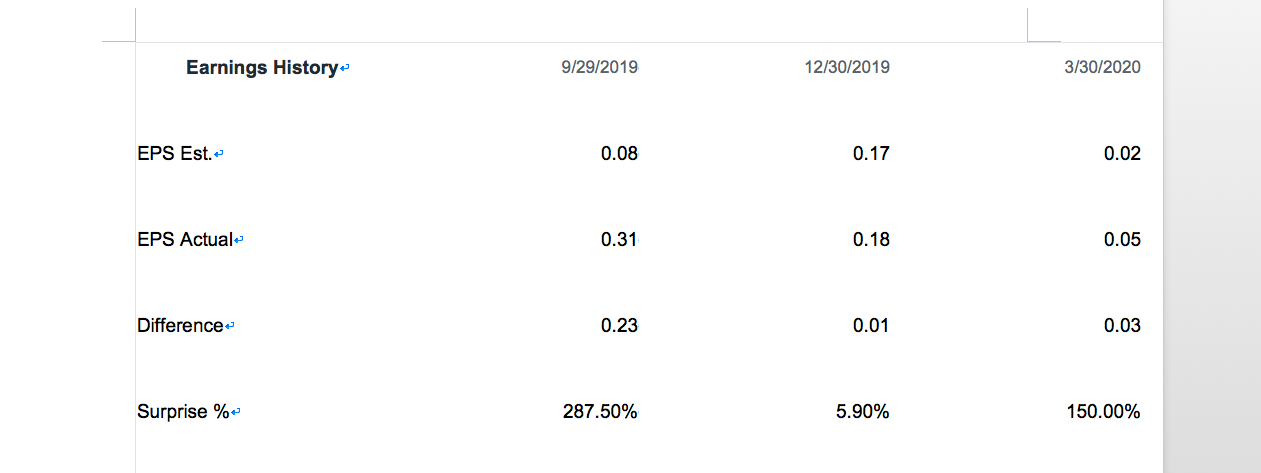
Task: Click the Surprise % row label
Action: point(183,412)
